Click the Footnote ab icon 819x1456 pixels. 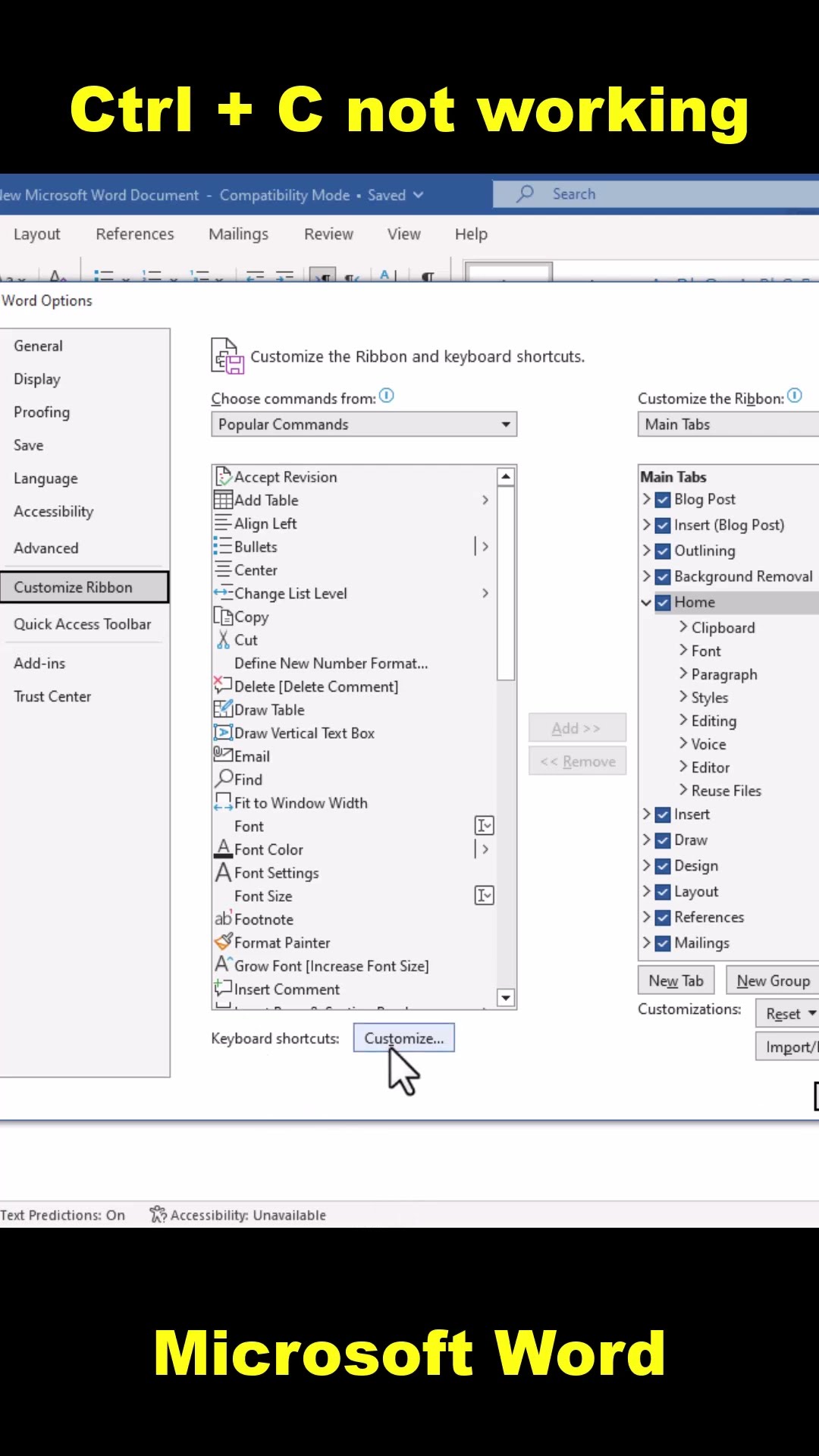click(223, 918)
